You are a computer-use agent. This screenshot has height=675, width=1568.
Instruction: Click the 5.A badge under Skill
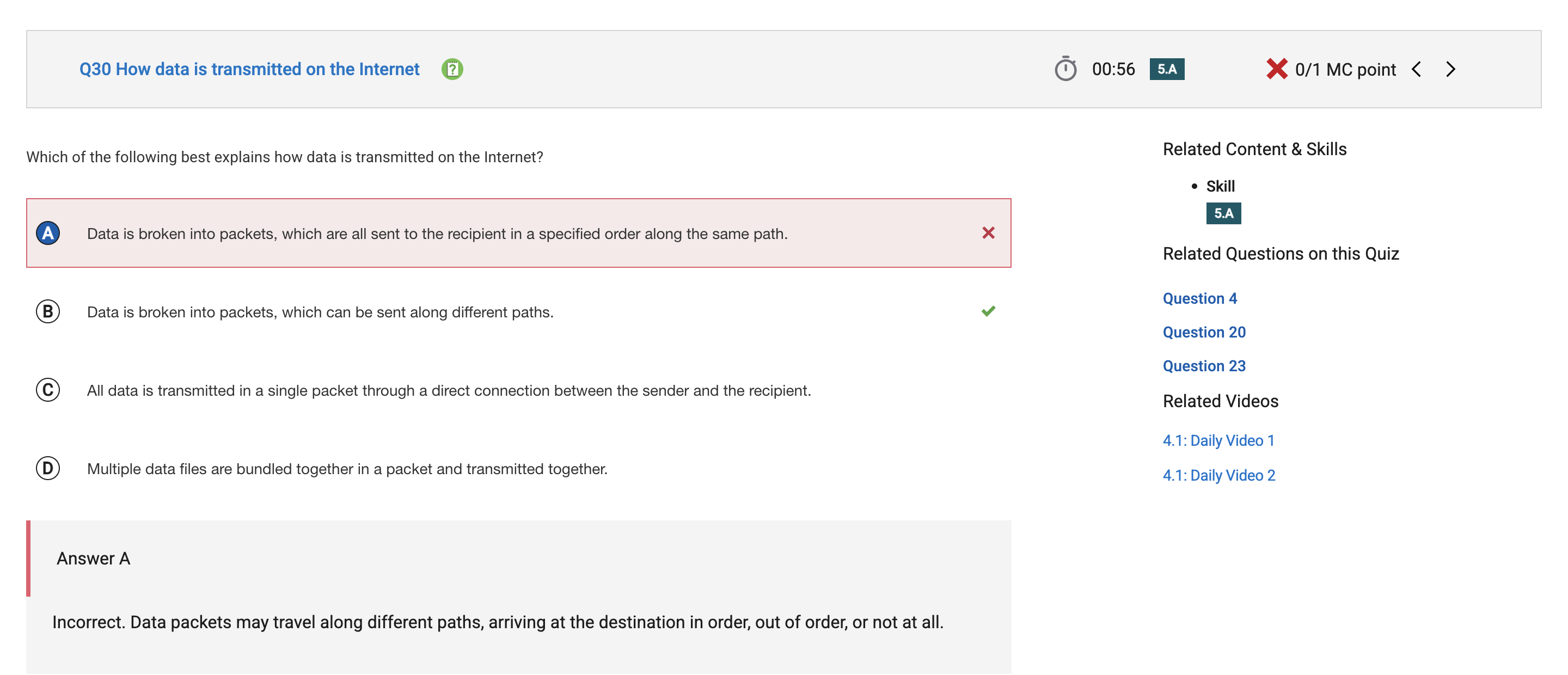(1223, 213)
